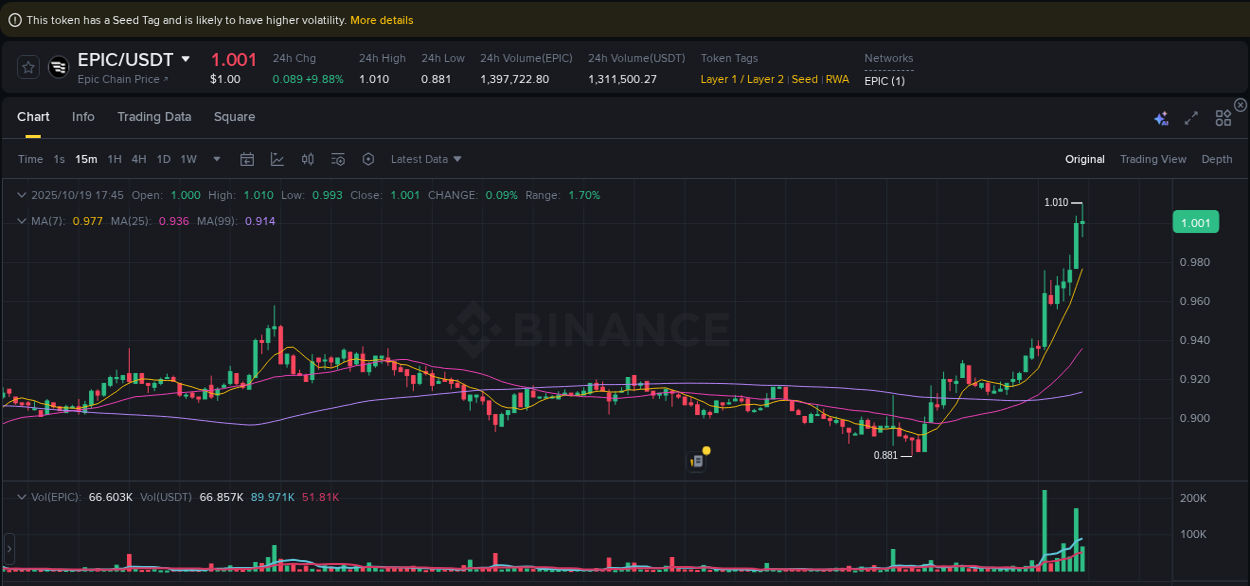
Task: Switch to the Trading Data tab
Action: 154,117
